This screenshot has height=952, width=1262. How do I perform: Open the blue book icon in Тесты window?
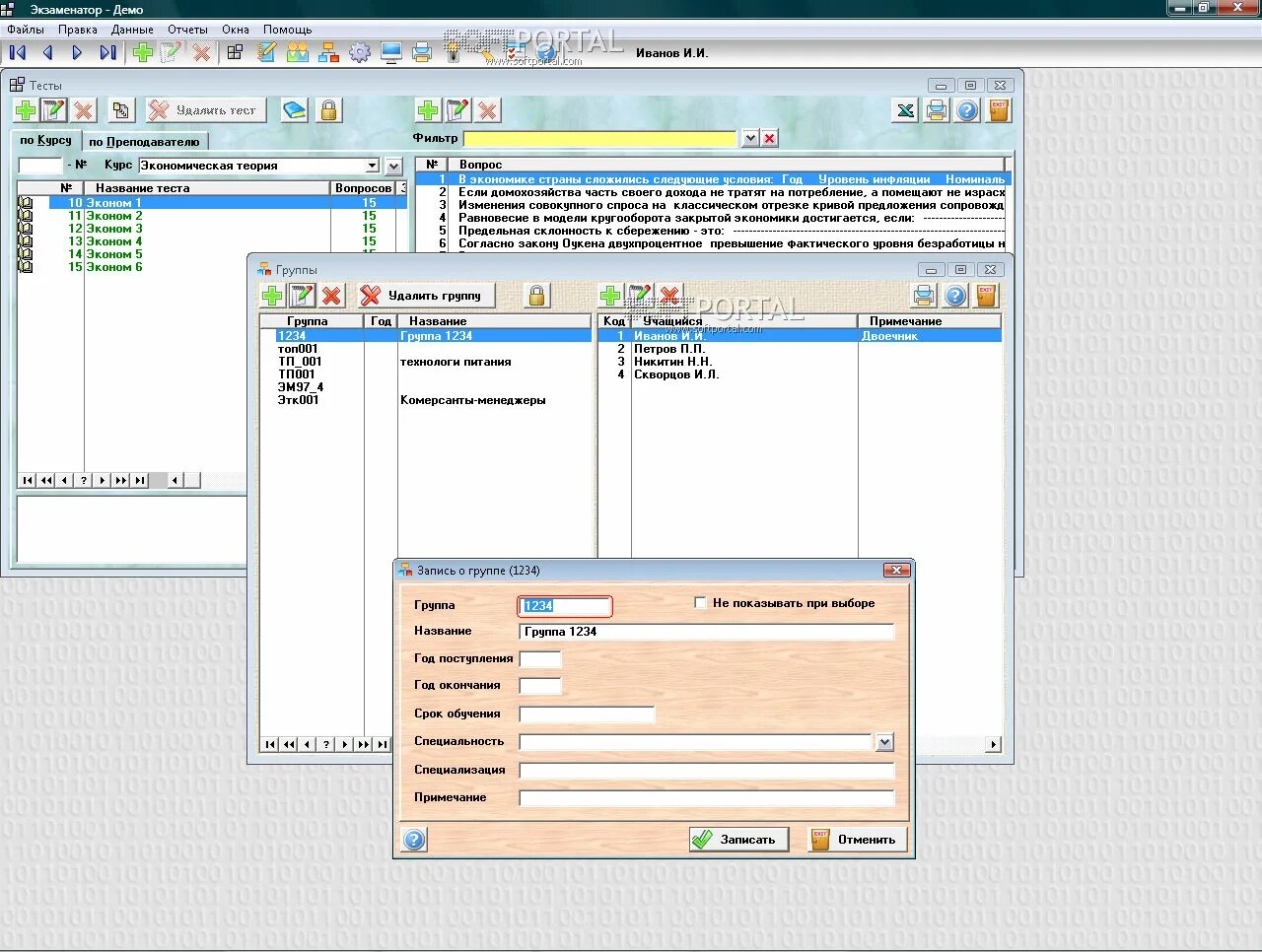[294, 110]
